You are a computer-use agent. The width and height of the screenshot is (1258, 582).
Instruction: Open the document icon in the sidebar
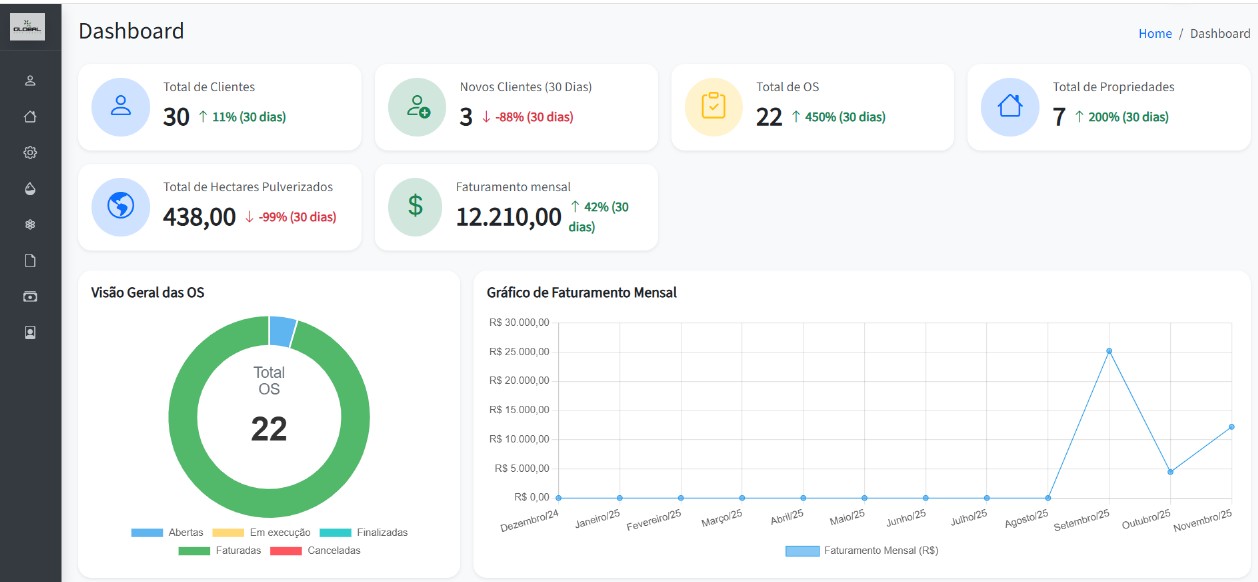pyautogui.click(x=30, y=260)
